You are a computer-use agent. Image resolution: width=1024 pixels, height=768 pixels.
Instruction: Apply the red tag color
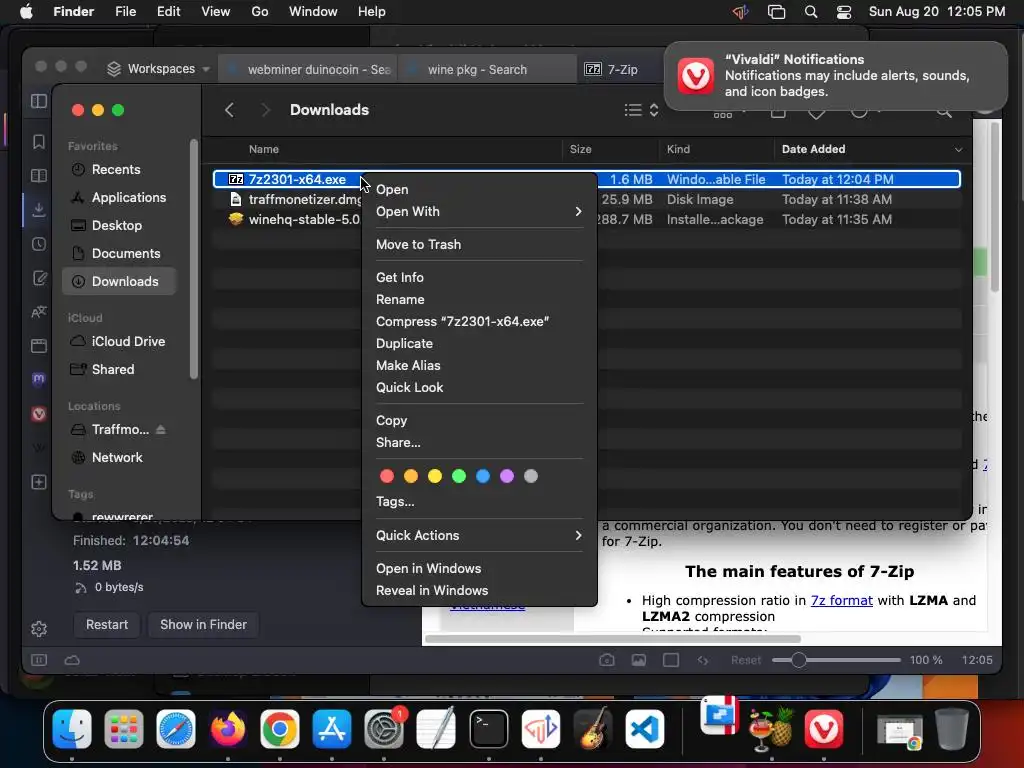(x=387, y=476)
